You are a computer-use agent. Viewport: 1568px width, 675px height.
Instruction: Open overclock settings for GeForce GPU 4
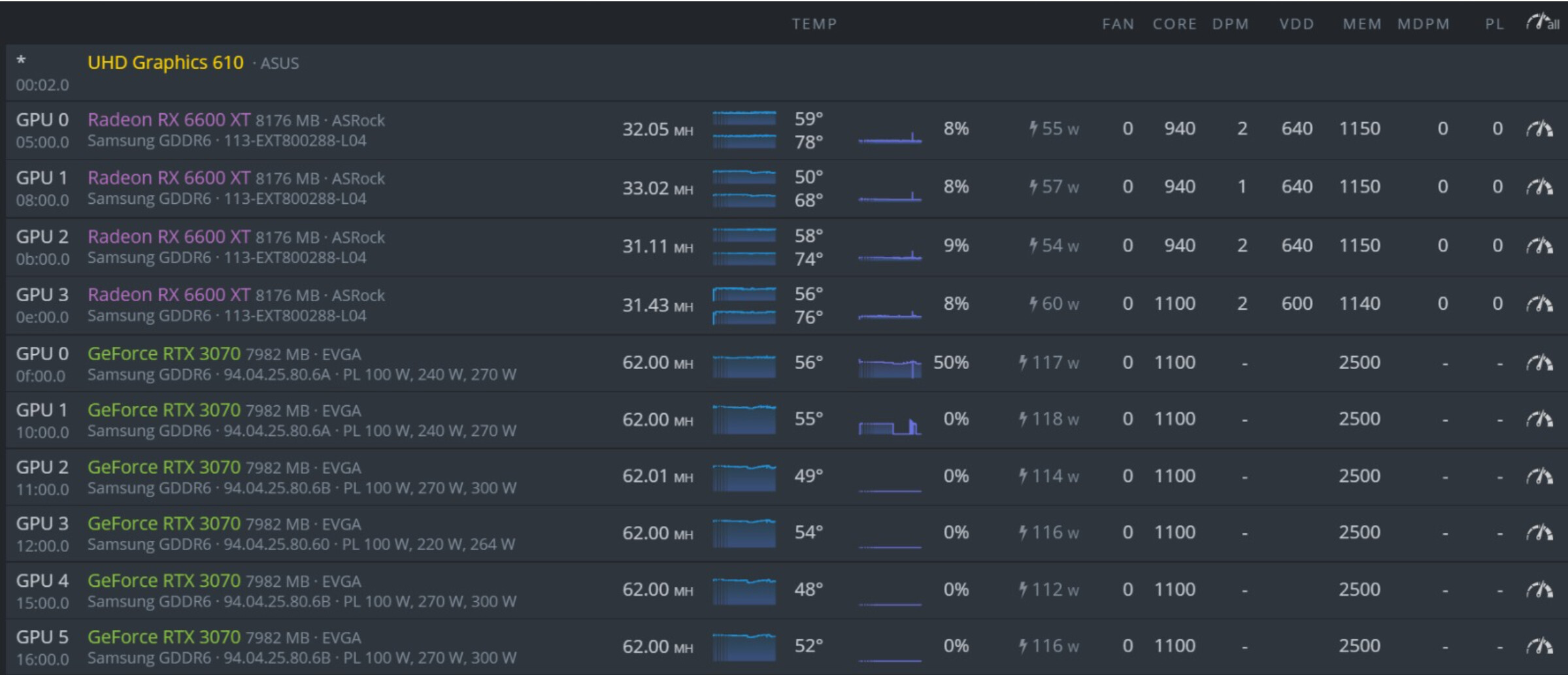pos(1539,589)
